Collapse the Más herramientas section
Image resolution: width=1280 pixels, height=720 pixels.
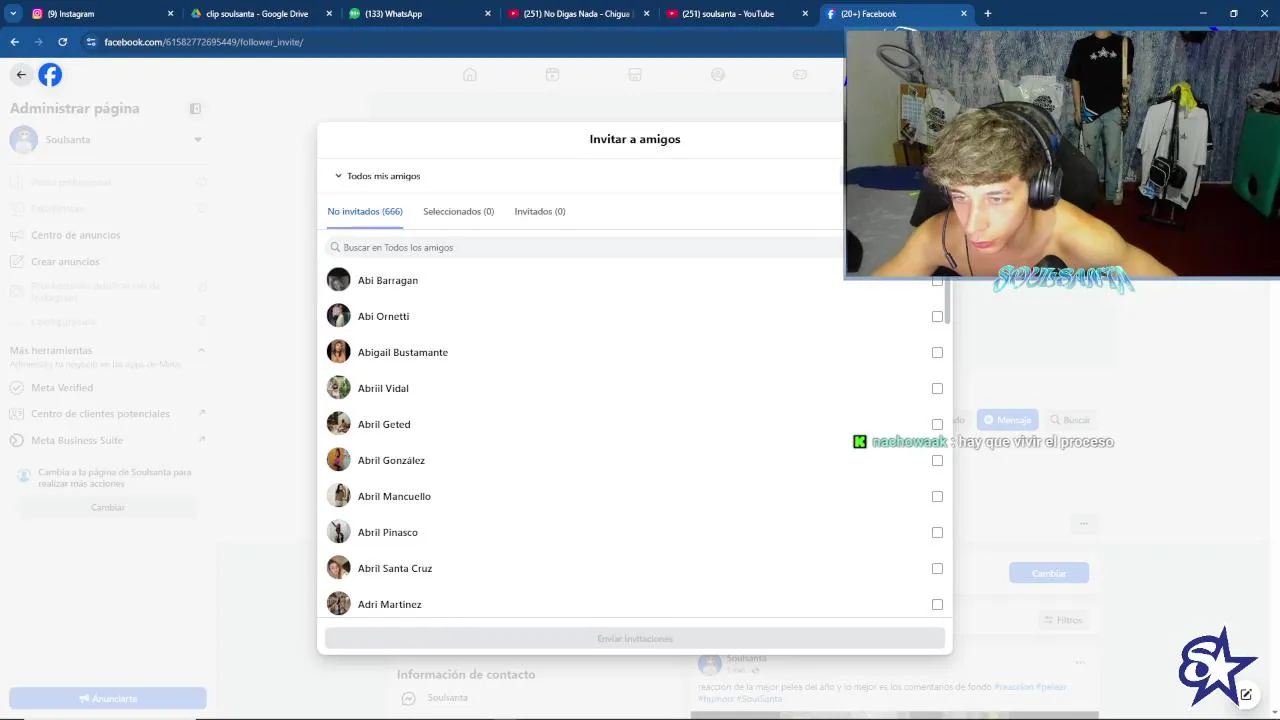click(201, 350)
